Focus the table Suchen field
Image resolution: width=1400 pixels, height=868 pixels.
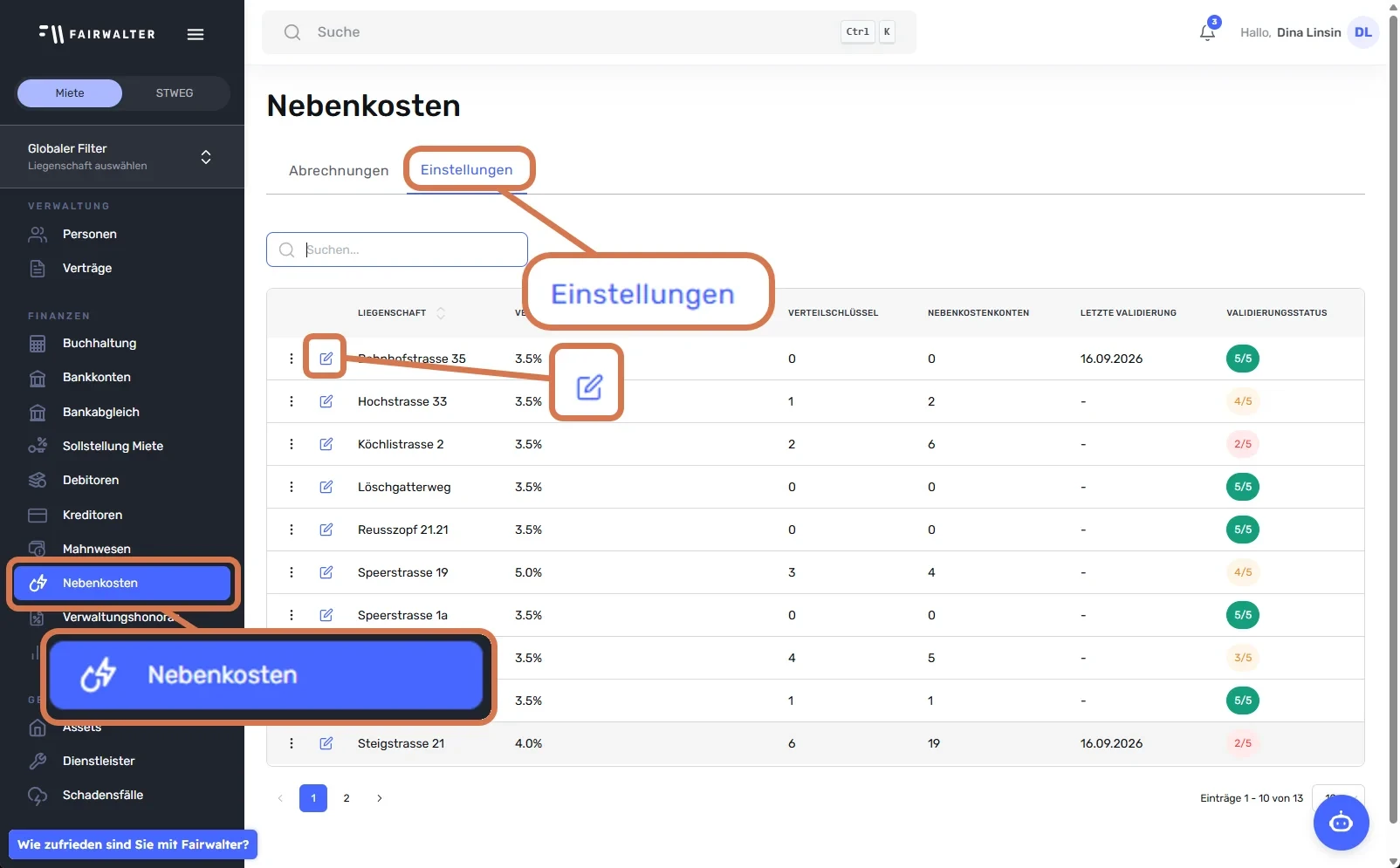[x=397, y=249]
